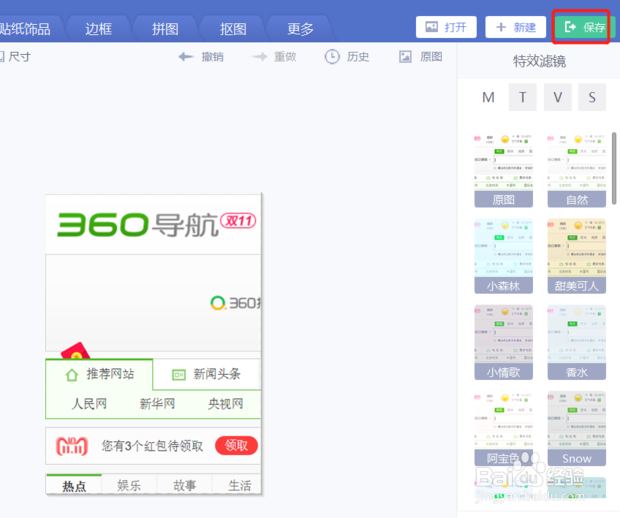620x518 pixels.
Task: Open the 贴纸饰品 stickers tab
Action: point(26,28)
